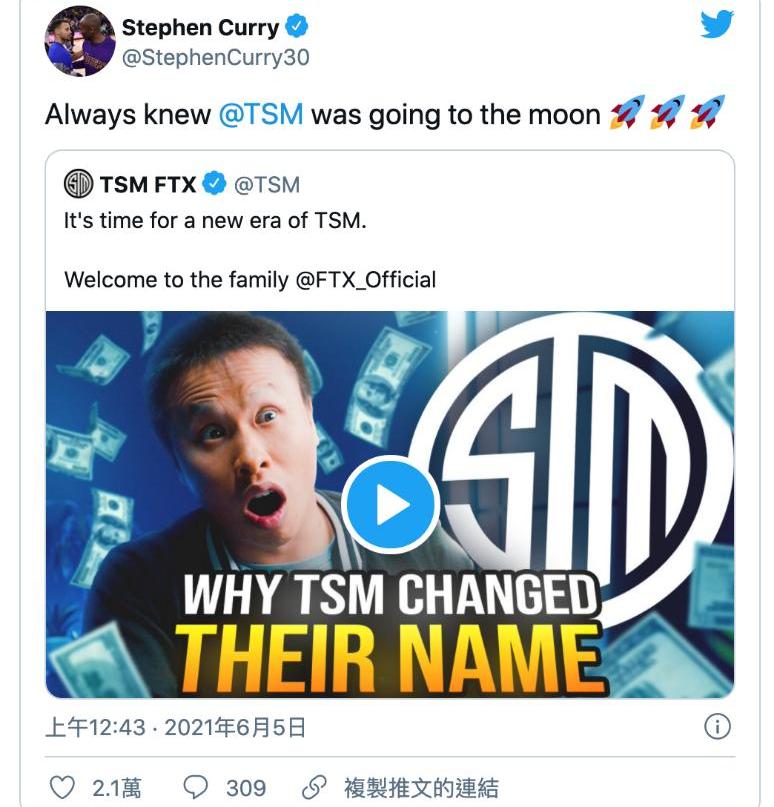Click the TSM round logo avatar in the quoted tweet

coord(78,184)
